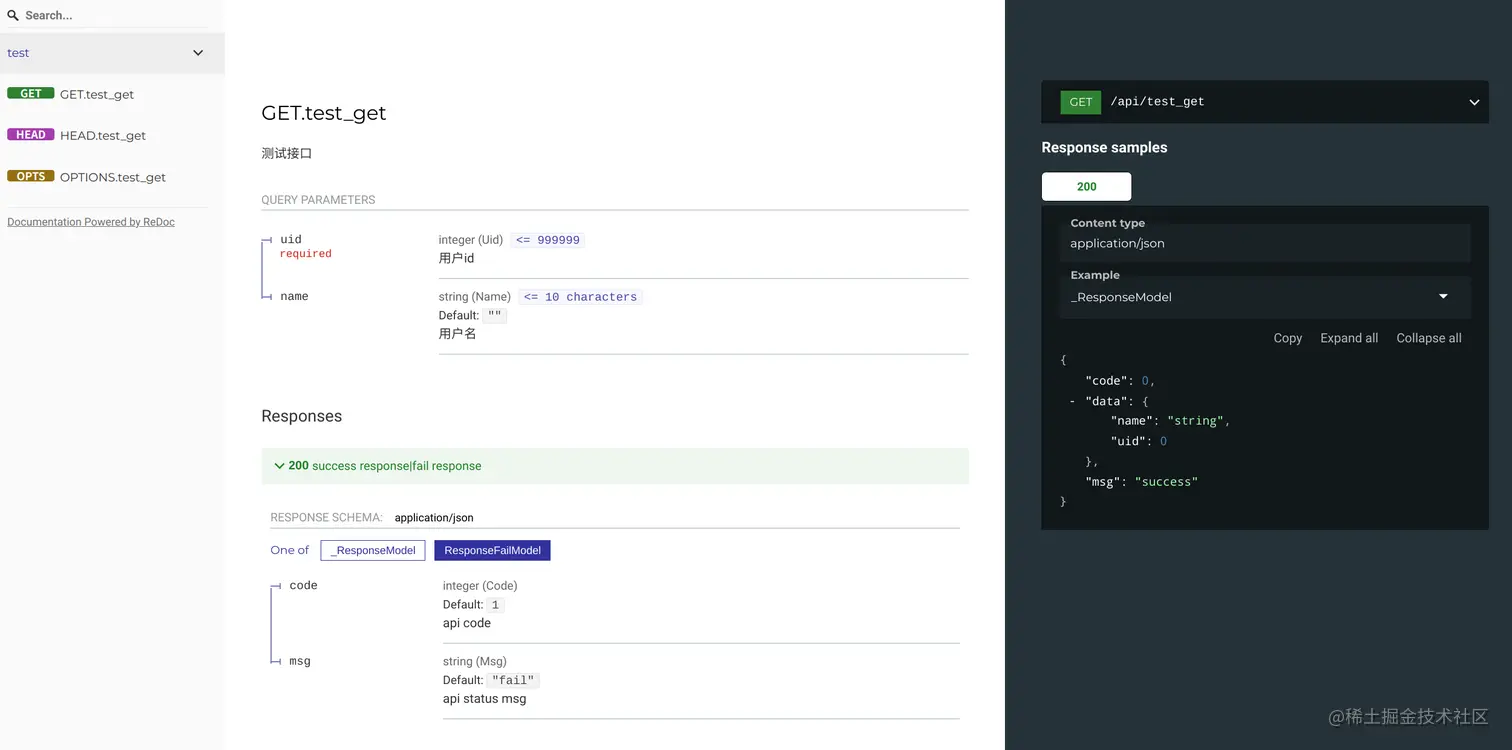This screenshot has height=750, width=1512.
Task: Click the name parameter name
Action: click(294, 297)
